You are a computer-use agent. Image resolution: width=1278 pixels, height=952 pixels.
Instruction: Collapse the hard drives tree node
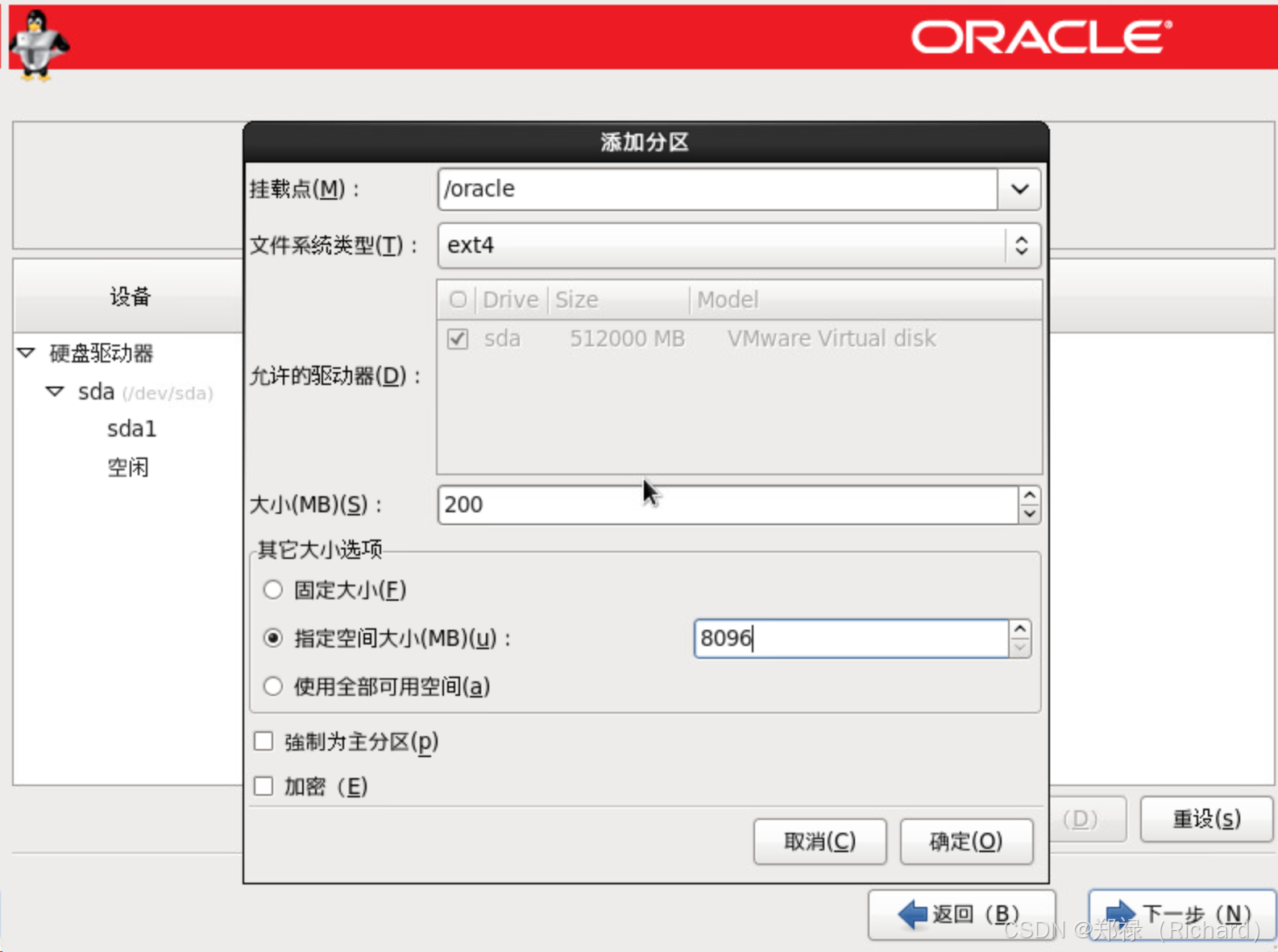pyautogui.click(x=27, y=353)
